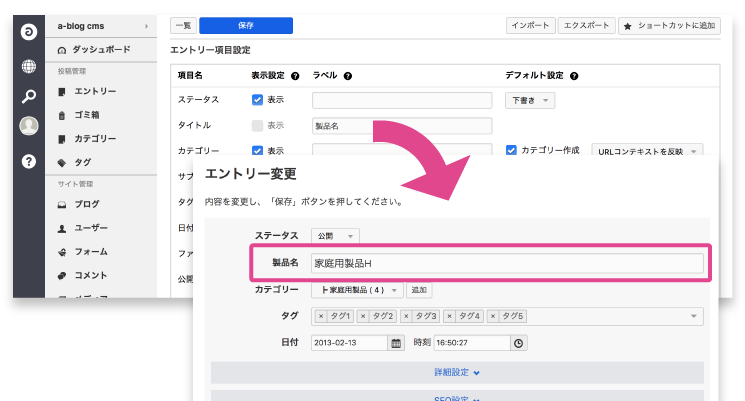Open the 公開 status dropdown in dialog
The image size is (745, 401).
click(332, 236)
